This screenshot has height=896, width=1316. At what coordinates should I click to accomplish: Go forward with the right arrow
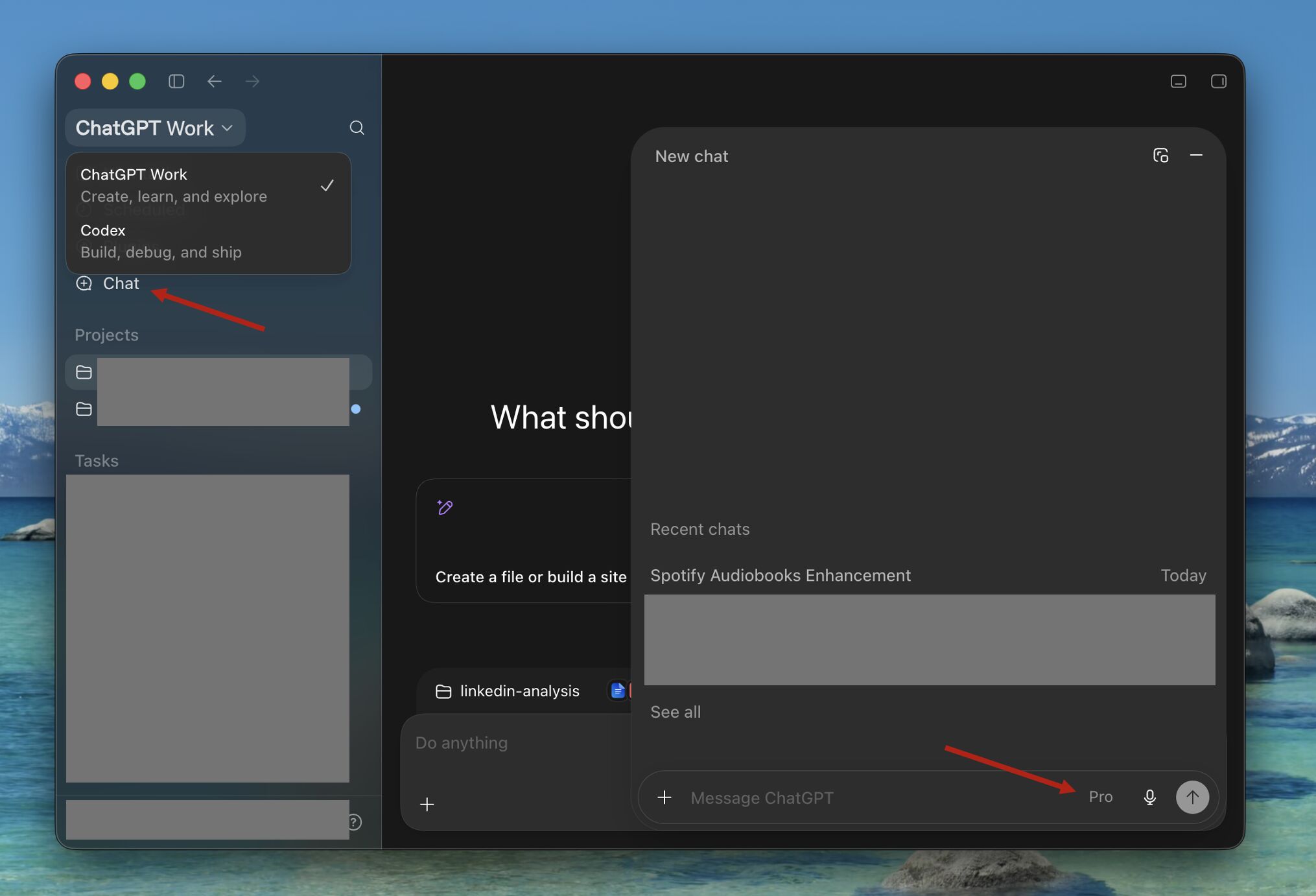(253, 81)
